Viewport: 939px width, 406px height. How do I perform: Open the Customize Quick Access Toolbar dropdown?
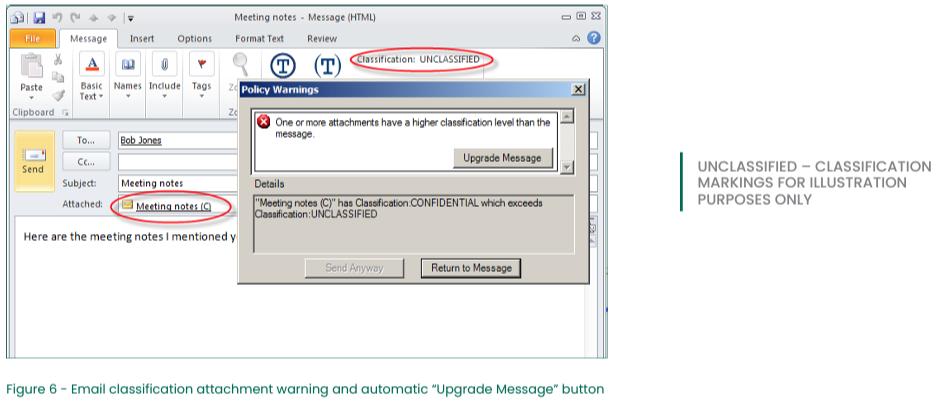point(131,18)
